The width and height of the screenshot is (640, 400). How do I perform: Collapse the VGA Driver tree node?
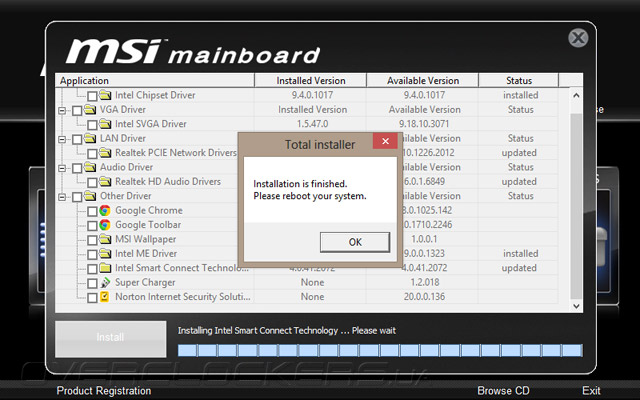pos(62,111)
